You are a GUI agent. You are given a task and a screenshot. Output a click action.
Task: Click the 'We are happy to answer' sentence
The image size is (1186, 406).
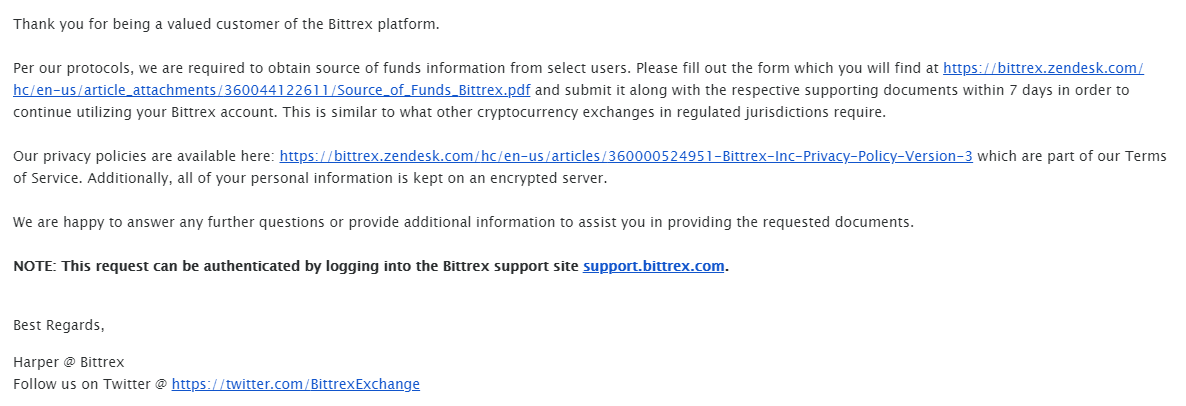click(x=464, y=222)
